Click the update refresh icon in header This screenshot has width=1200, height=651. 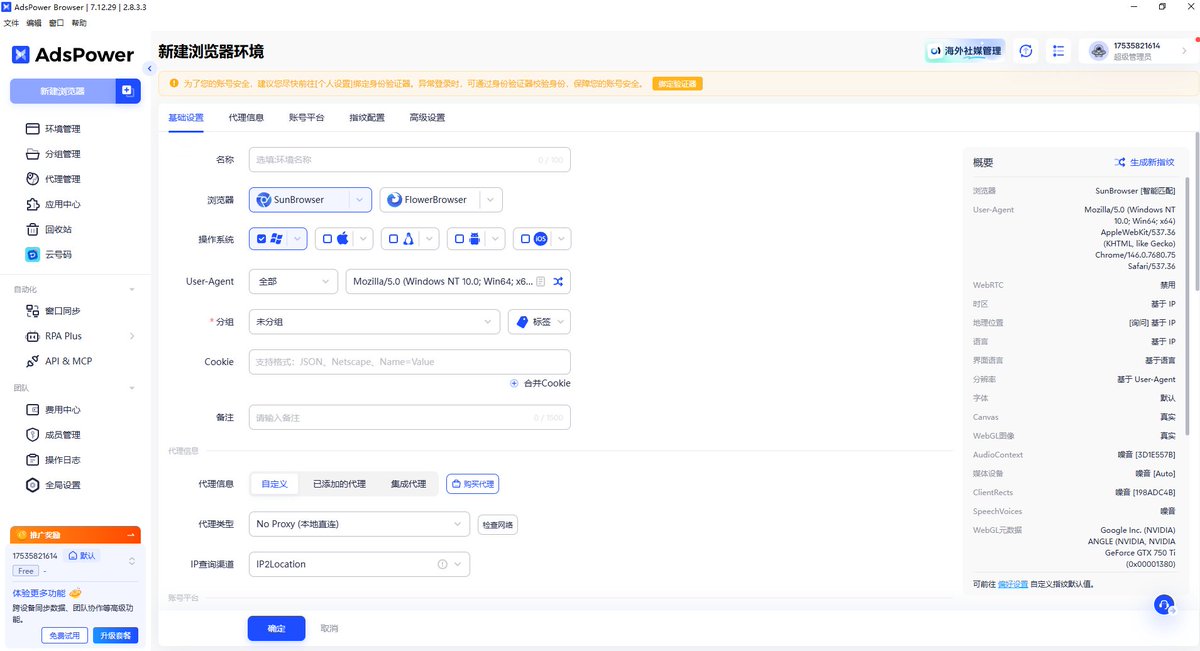(x=1026, y=51)
